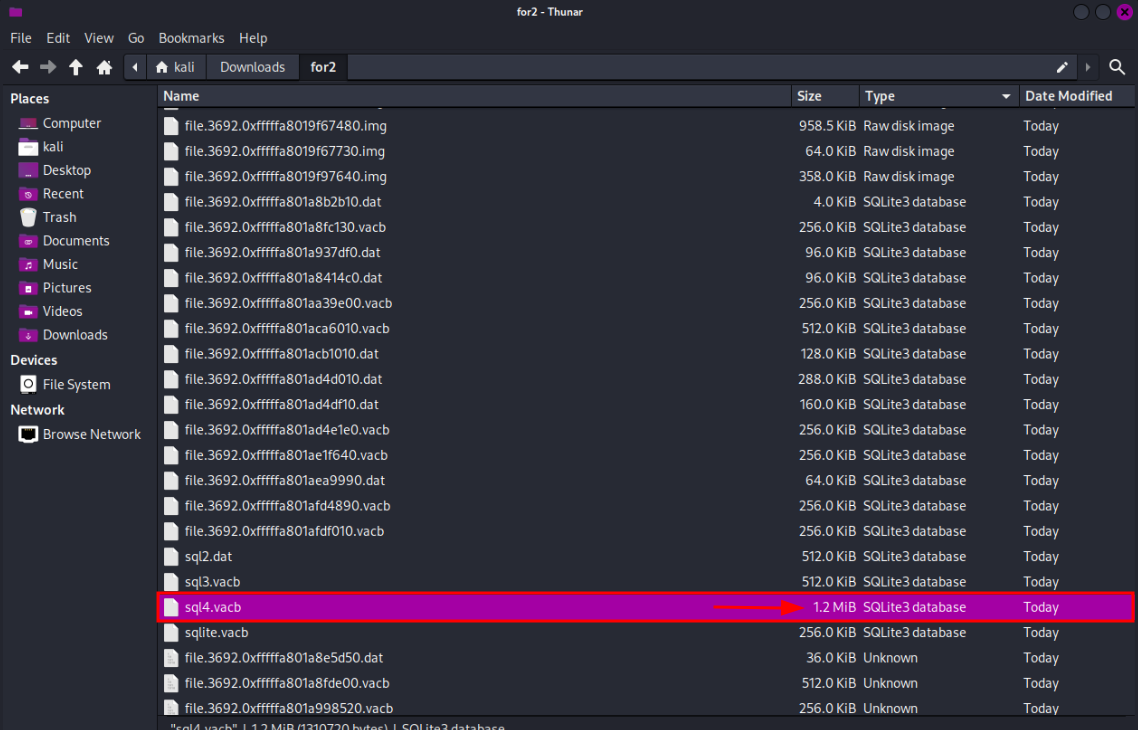The width and height of the screenshot is (1138, 730).
Task: Select file.3692.0xfffffa8019f67480.img
Action: pyautogui.click(x=646, y=126)
